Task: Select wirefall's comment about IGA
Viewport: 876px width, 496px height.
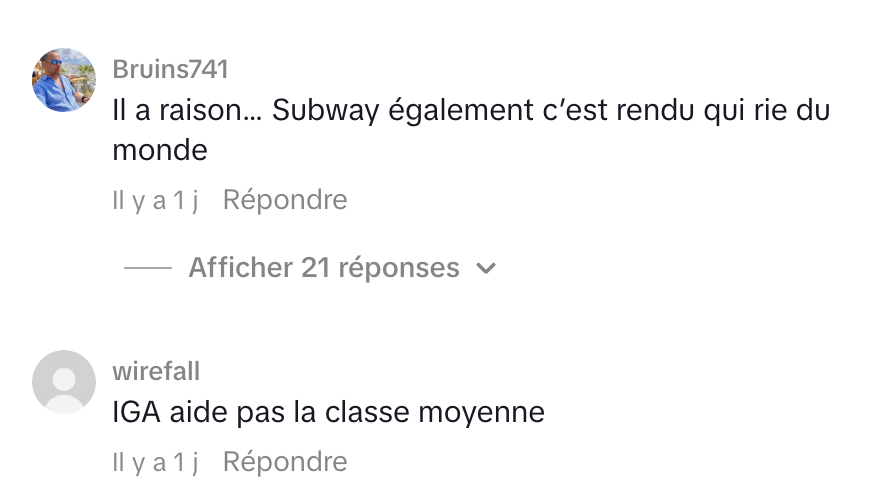Action: [x=329, y=411]
